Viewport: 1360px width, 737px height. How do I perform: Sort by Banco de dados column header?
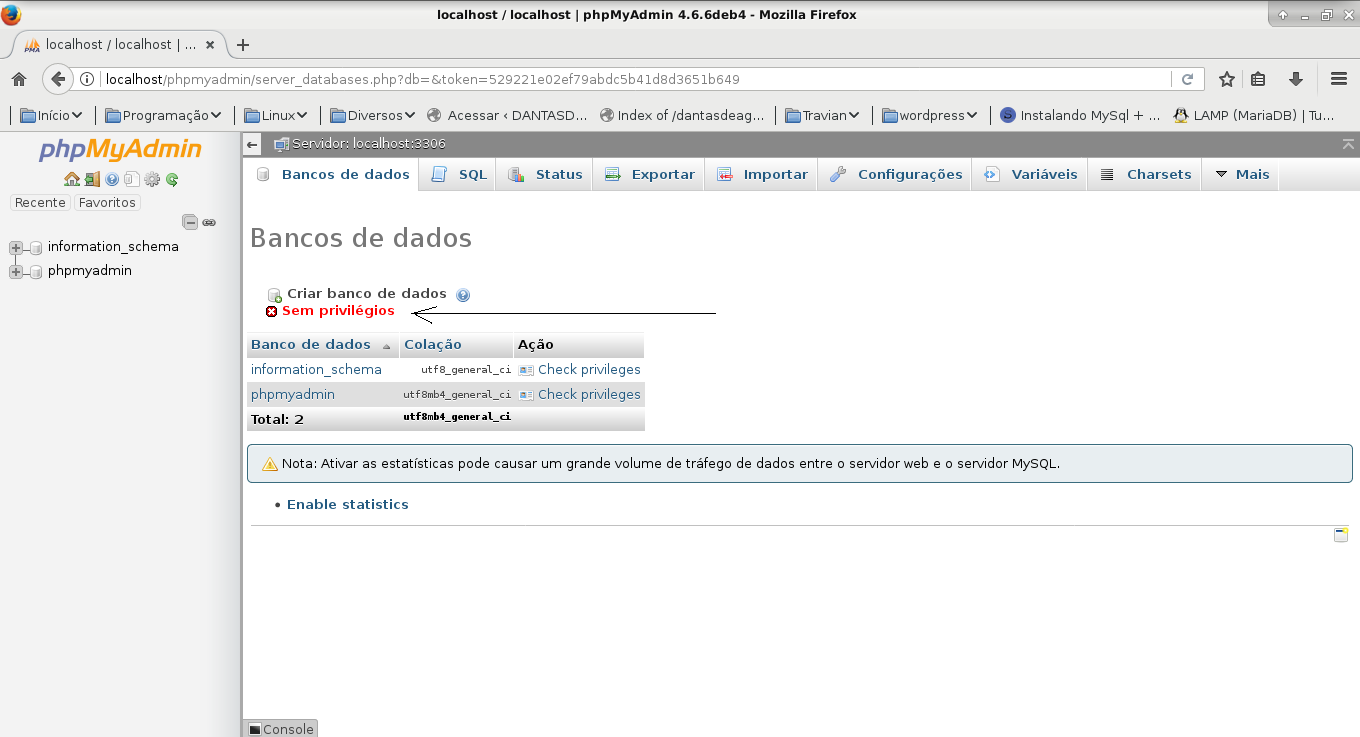click(x=311, y=345)
